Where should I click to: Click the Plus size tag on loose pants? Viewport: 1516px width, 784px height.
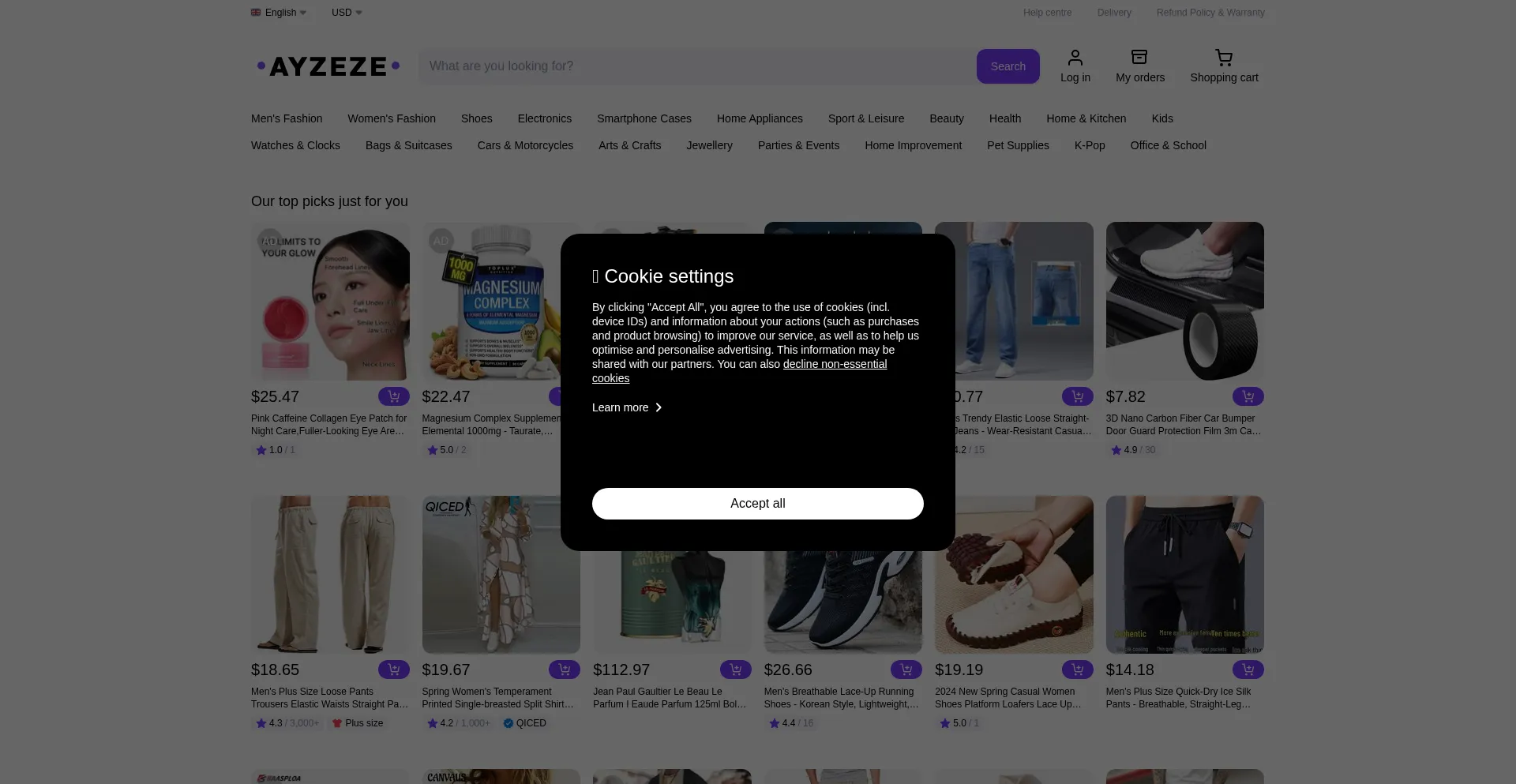coord(358,723)
